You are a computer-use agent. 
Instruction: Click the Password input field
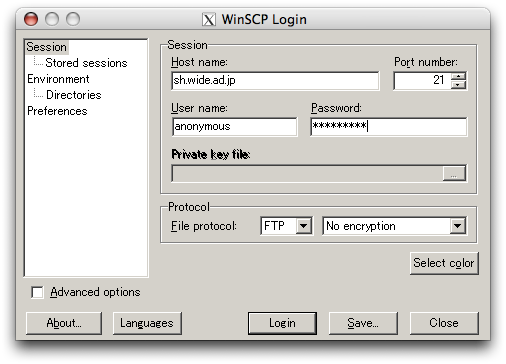[x=389, y=127]
